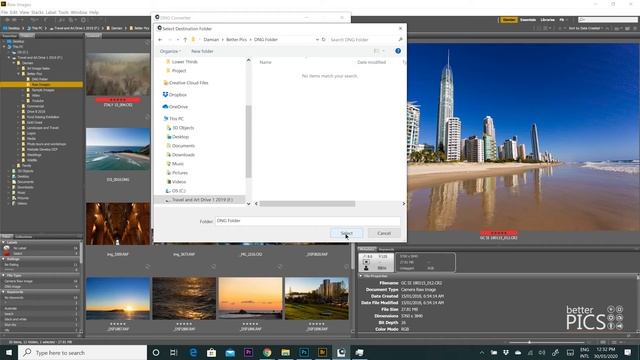640x360 pixels.
Task: Toggle the No Label filter in Bridge
Action: click(x=40, y=248)
